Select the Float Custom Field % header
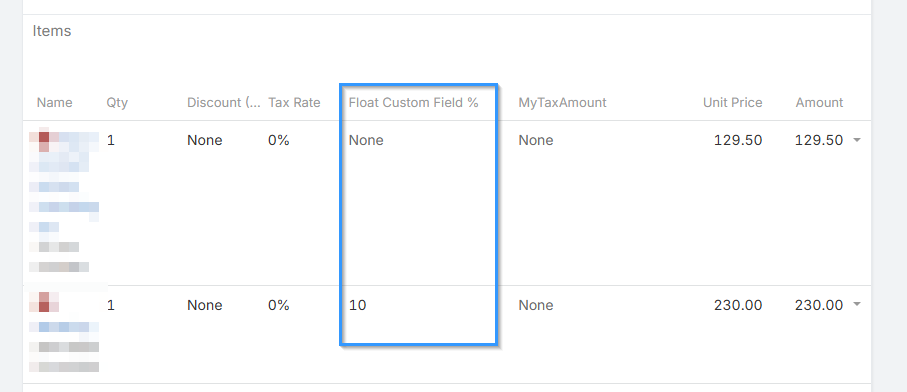 [x=414, y=103]
